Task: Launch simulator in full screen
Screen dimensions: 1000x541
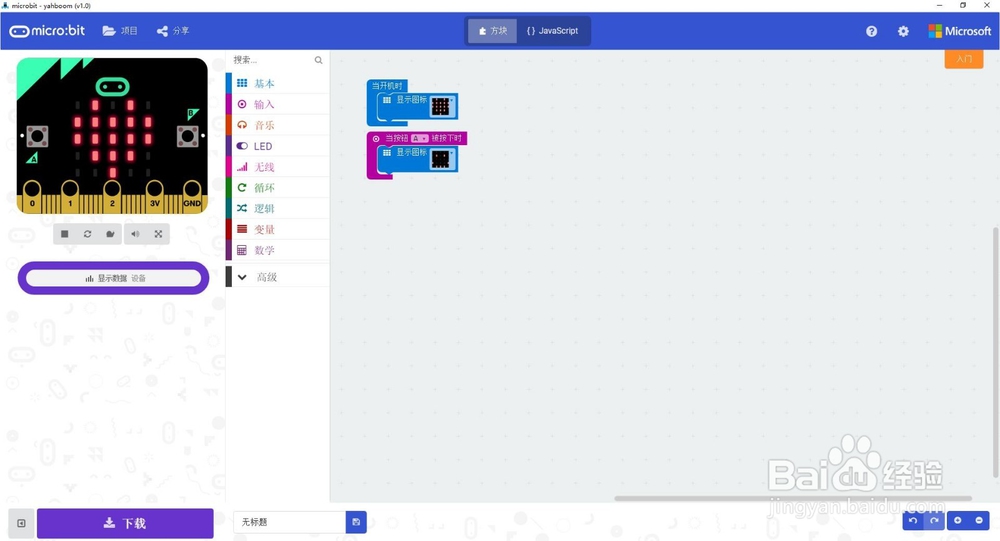Action: (x=158, y=234)
